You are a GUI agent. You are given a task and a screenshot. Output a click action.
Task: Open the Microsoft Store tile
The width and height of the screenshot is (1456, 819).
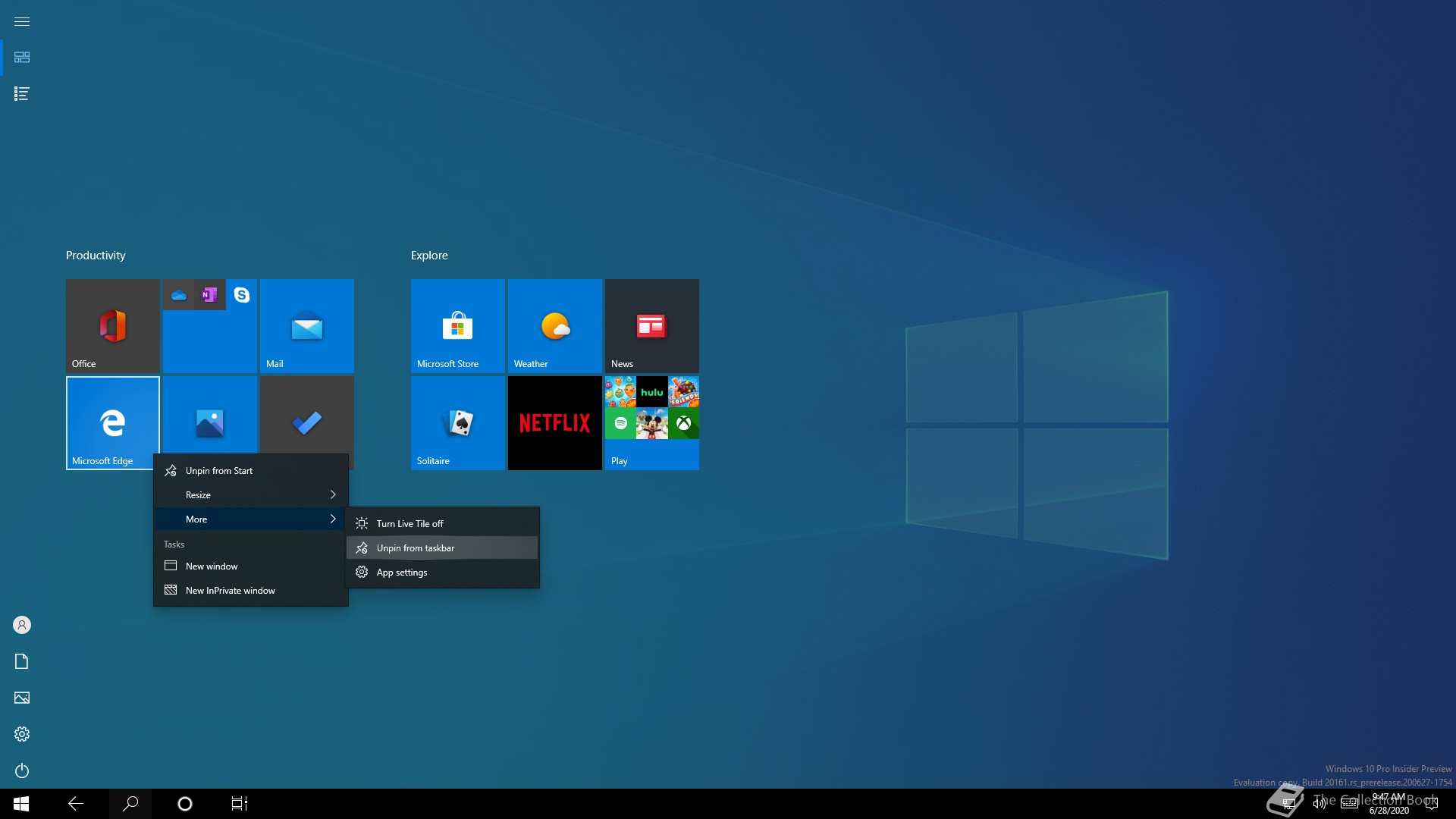click(457, 325)
